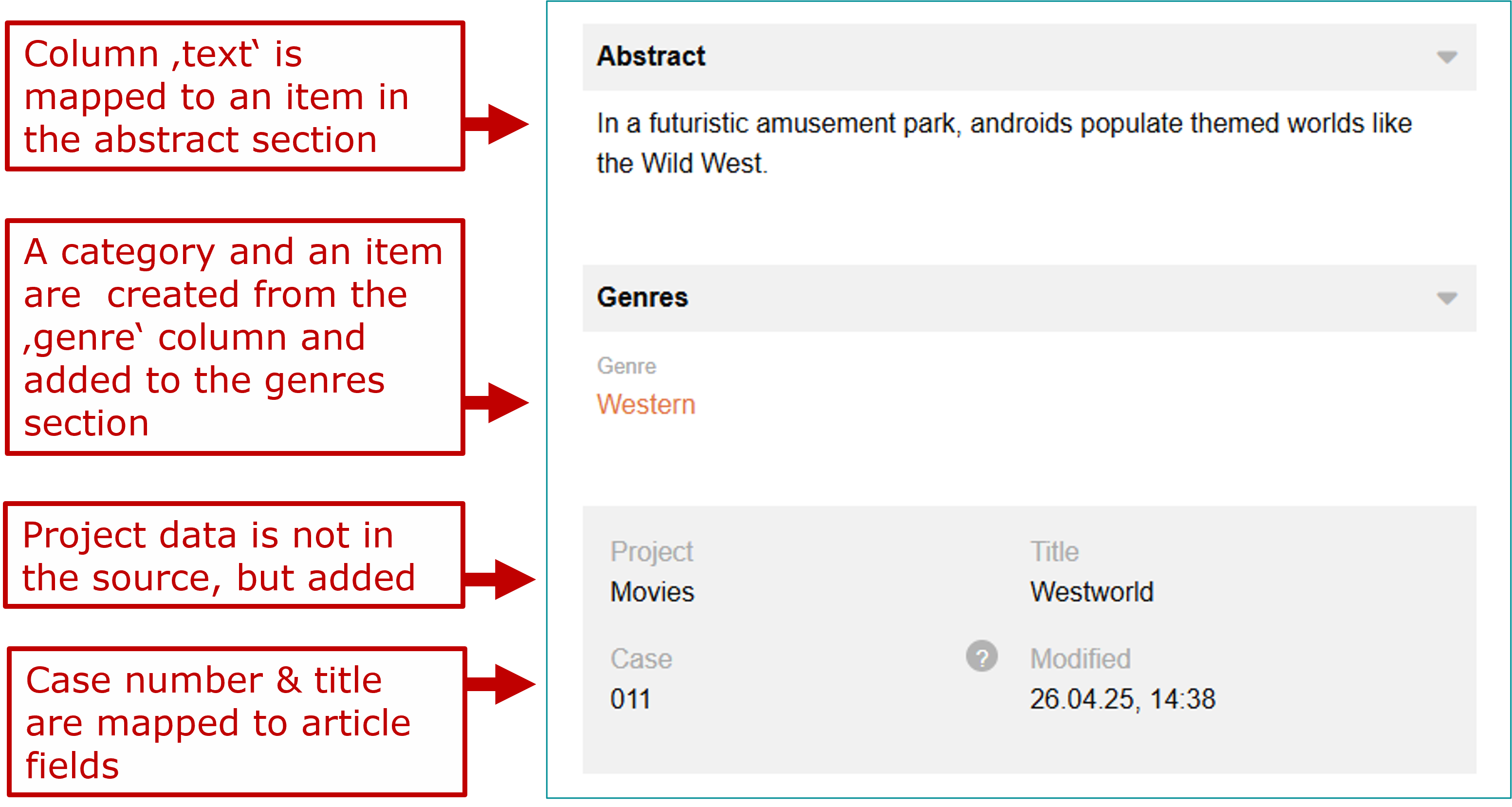Click the question mark help icon
The height and width of the screenshot is (807, 1512).
tap(981, 656)
